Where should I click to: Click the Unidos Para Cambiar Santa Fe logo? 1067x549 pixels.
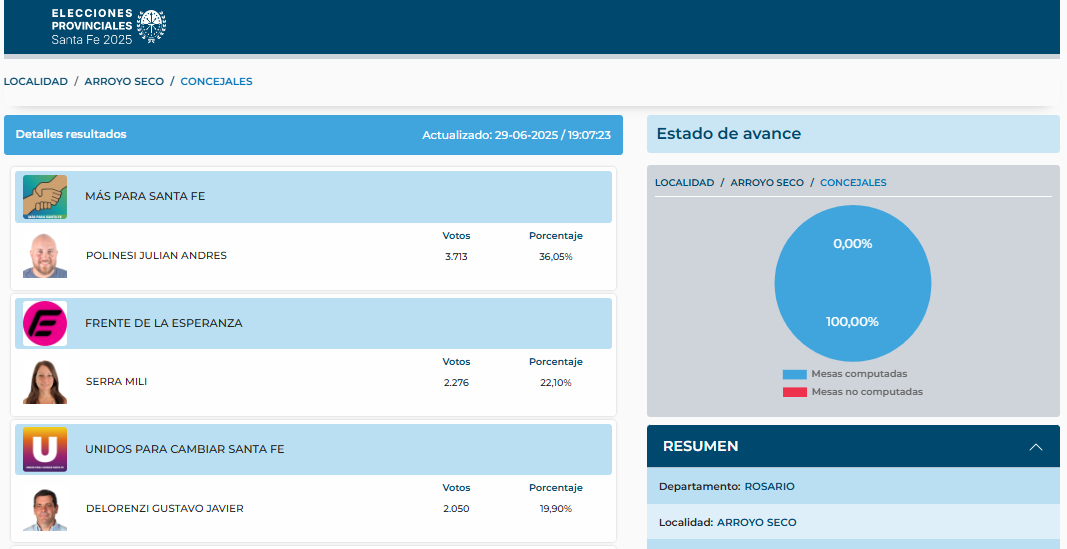[x=45, y=450]
